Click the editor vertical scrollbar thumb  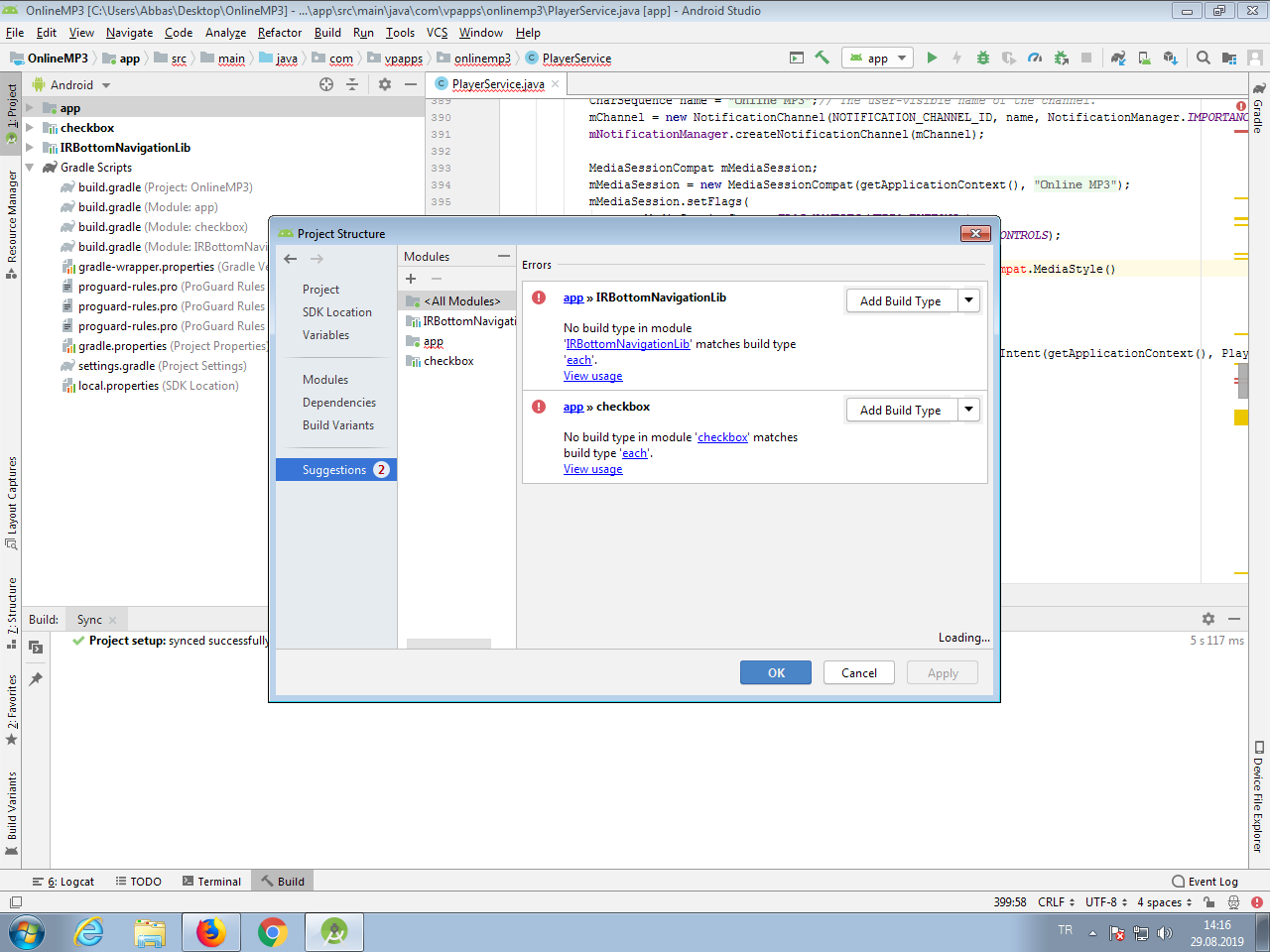tap(1243, 380)
